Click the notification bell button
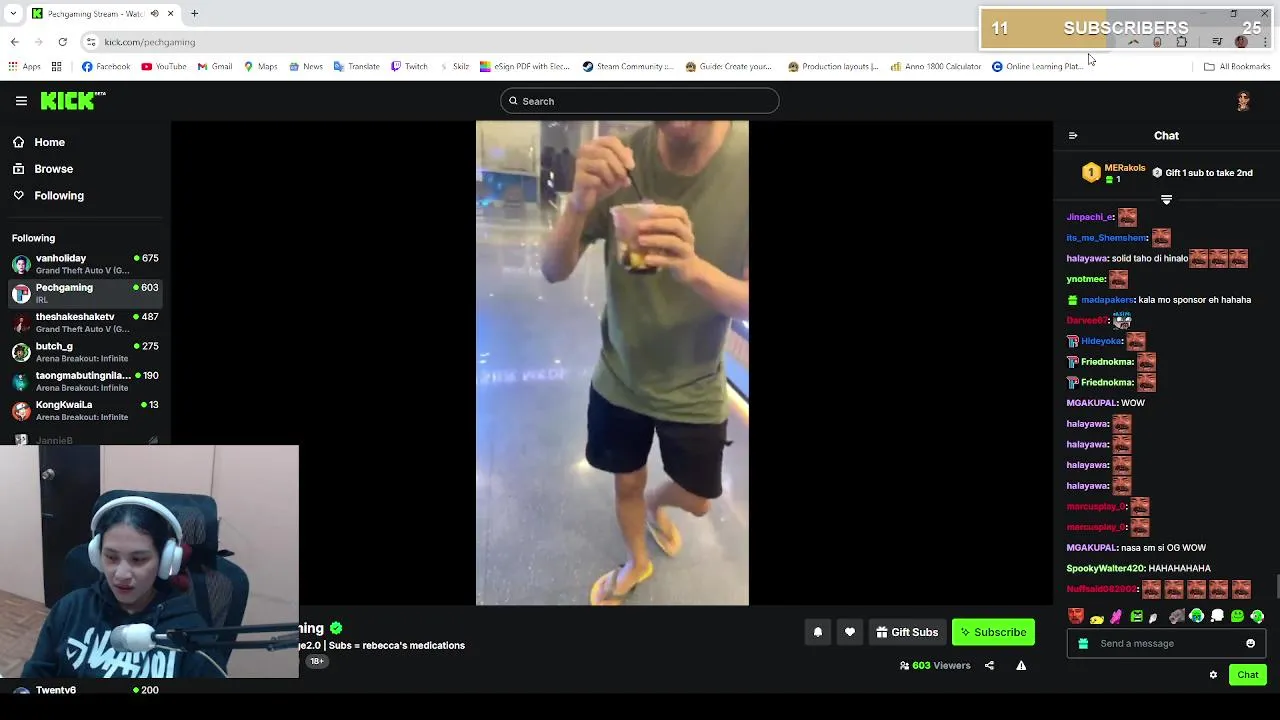The image size is (1280, 720). pos(818,632)
